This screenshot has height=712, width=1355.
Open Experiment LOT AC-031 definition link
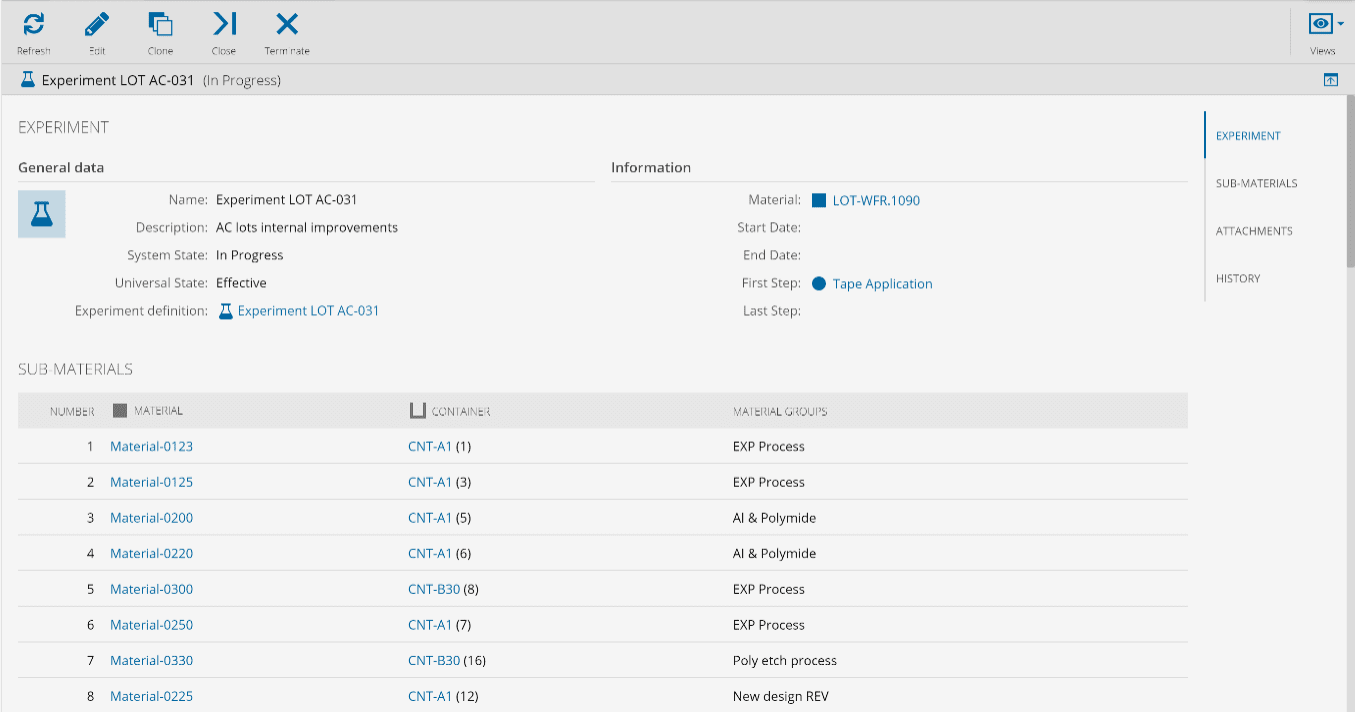(x=308, y=311)
